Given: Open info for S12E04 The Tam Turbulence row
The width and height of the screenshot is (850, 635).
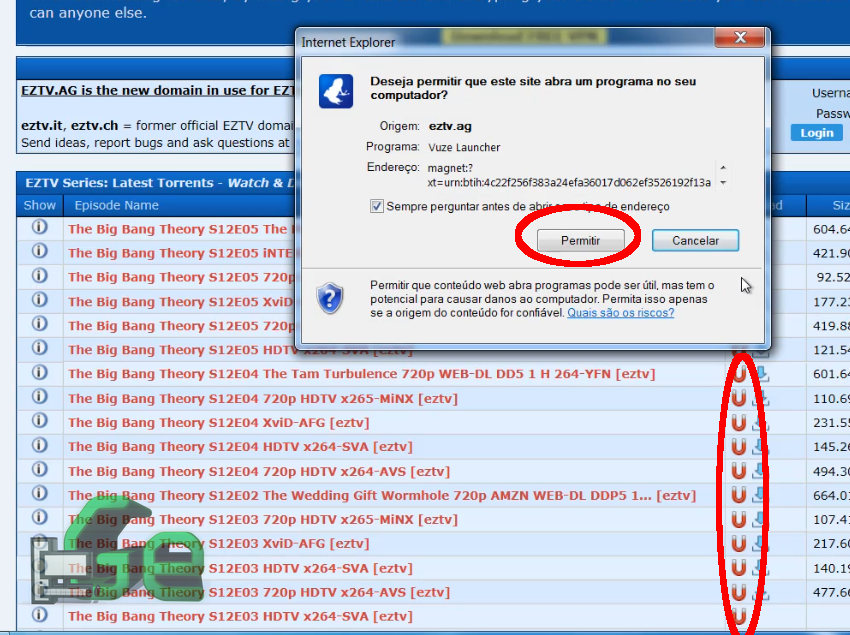Looking at the screenshot, I should (40, 373).
